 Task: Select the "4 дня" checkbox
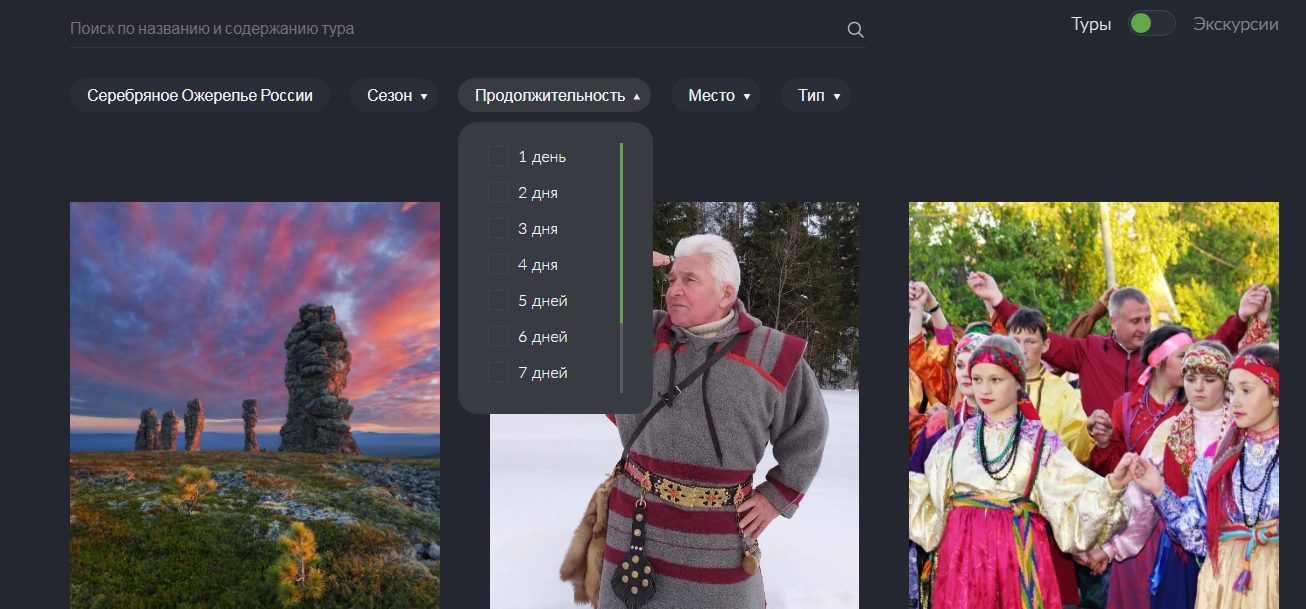[x=498, y=265]
